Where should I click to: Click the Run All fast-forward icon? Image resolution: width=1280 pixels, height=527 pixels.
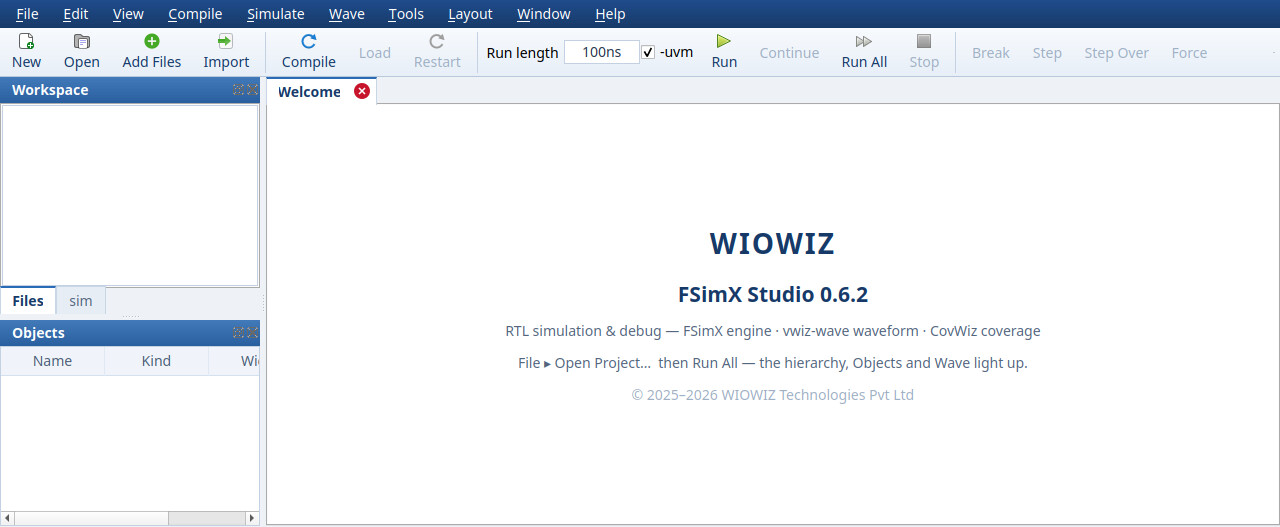864,41
